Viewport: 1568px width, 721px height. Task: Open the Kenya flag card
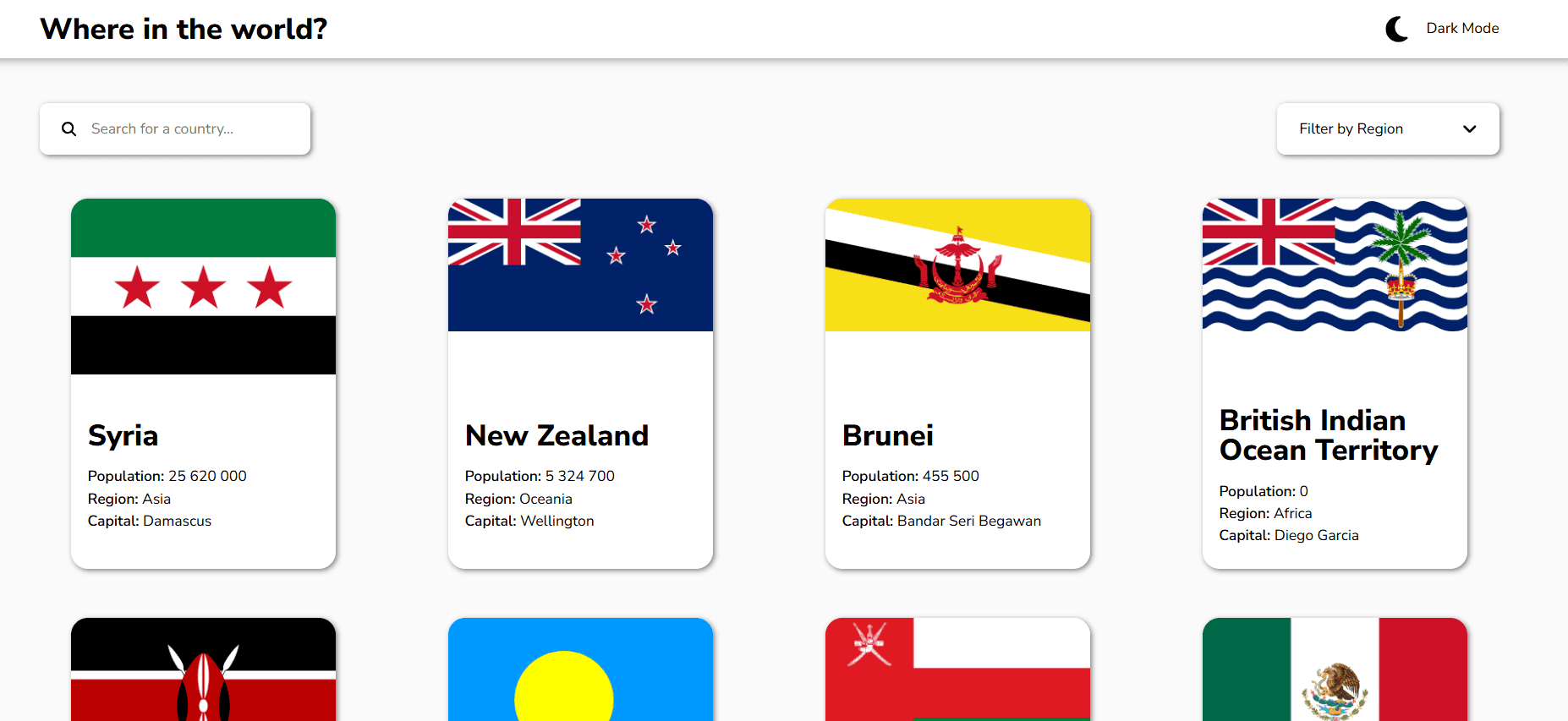[203, 669]
